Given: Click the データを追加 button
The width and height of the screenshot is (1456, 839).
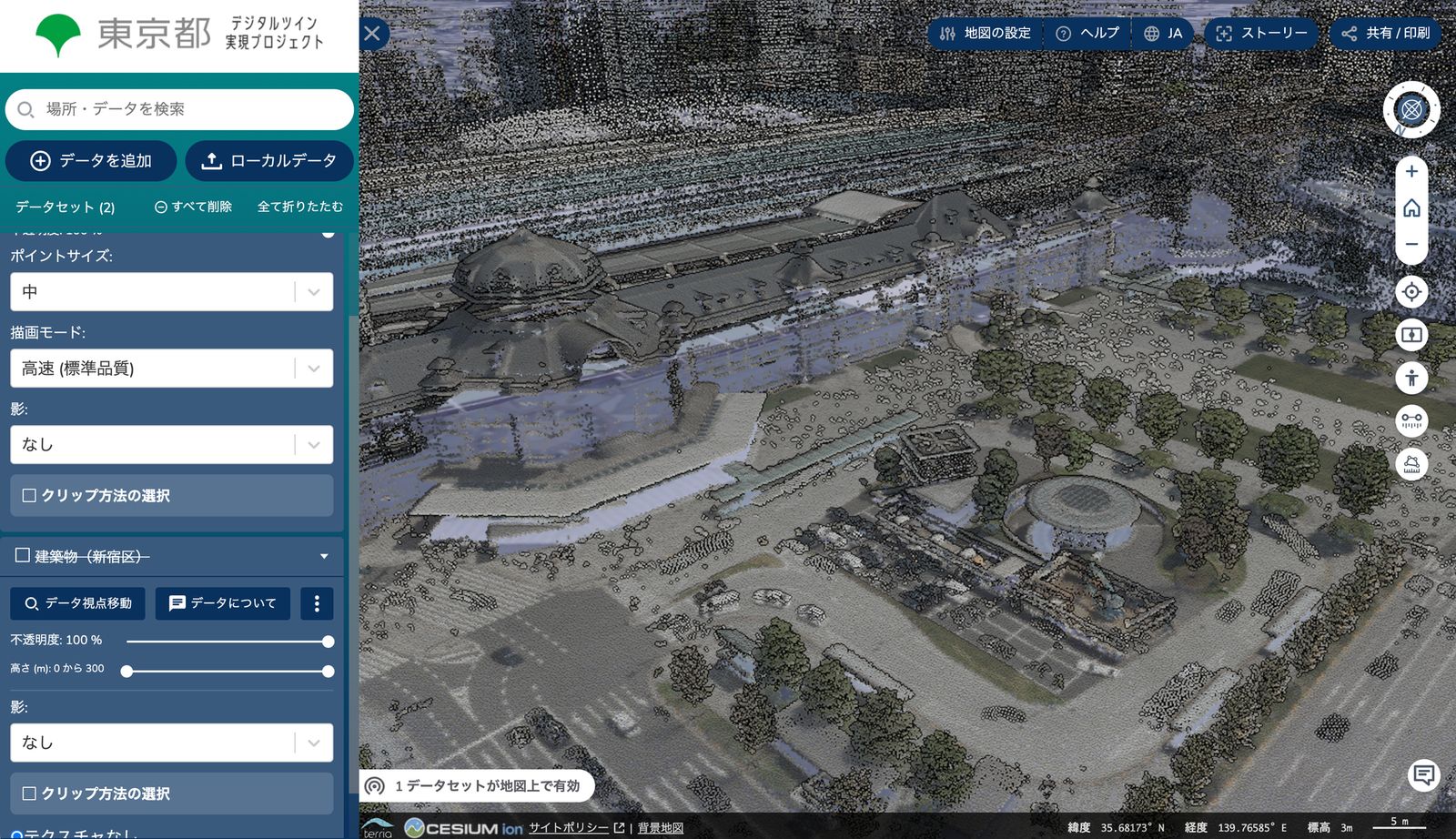Looking at the screenshot, I should click(91, 161).
